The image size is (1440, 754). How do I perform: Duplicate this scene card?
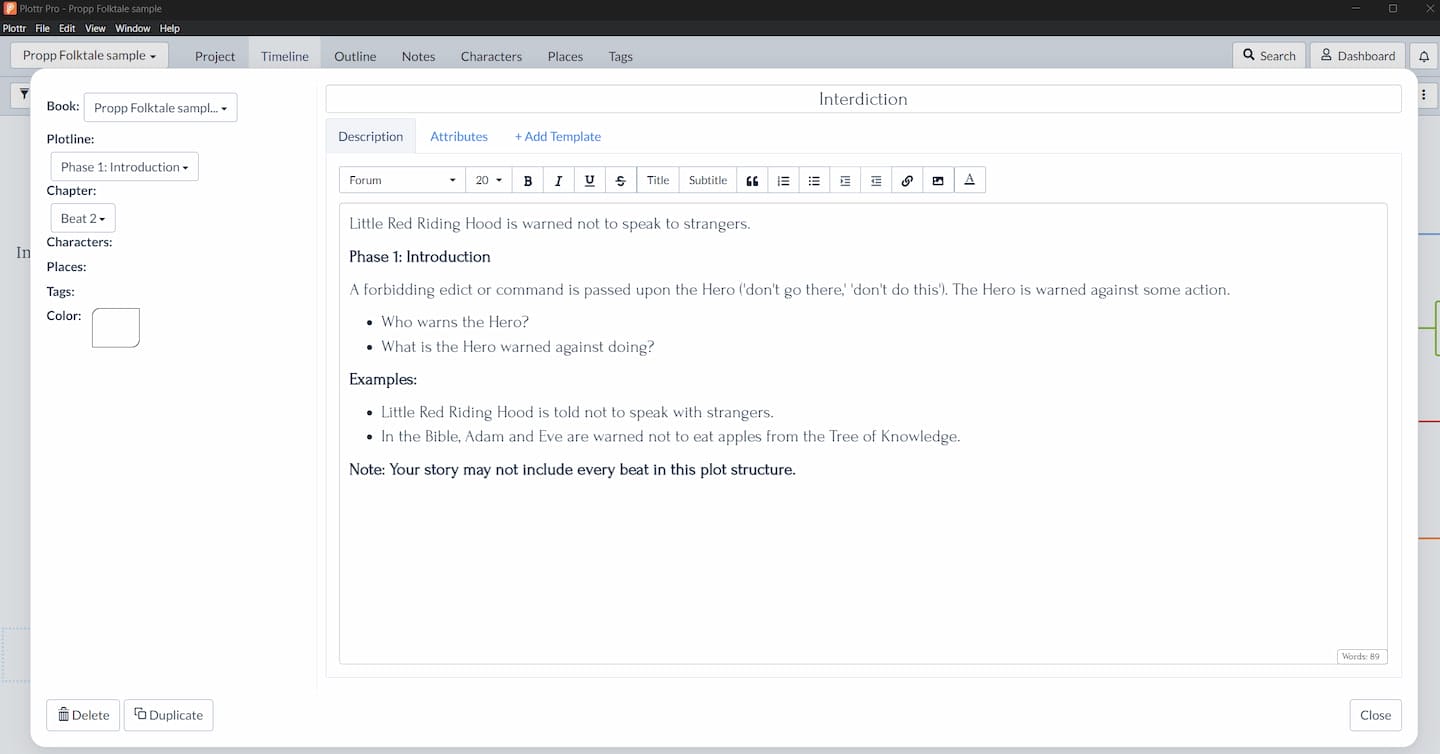(x=168, y=715)
